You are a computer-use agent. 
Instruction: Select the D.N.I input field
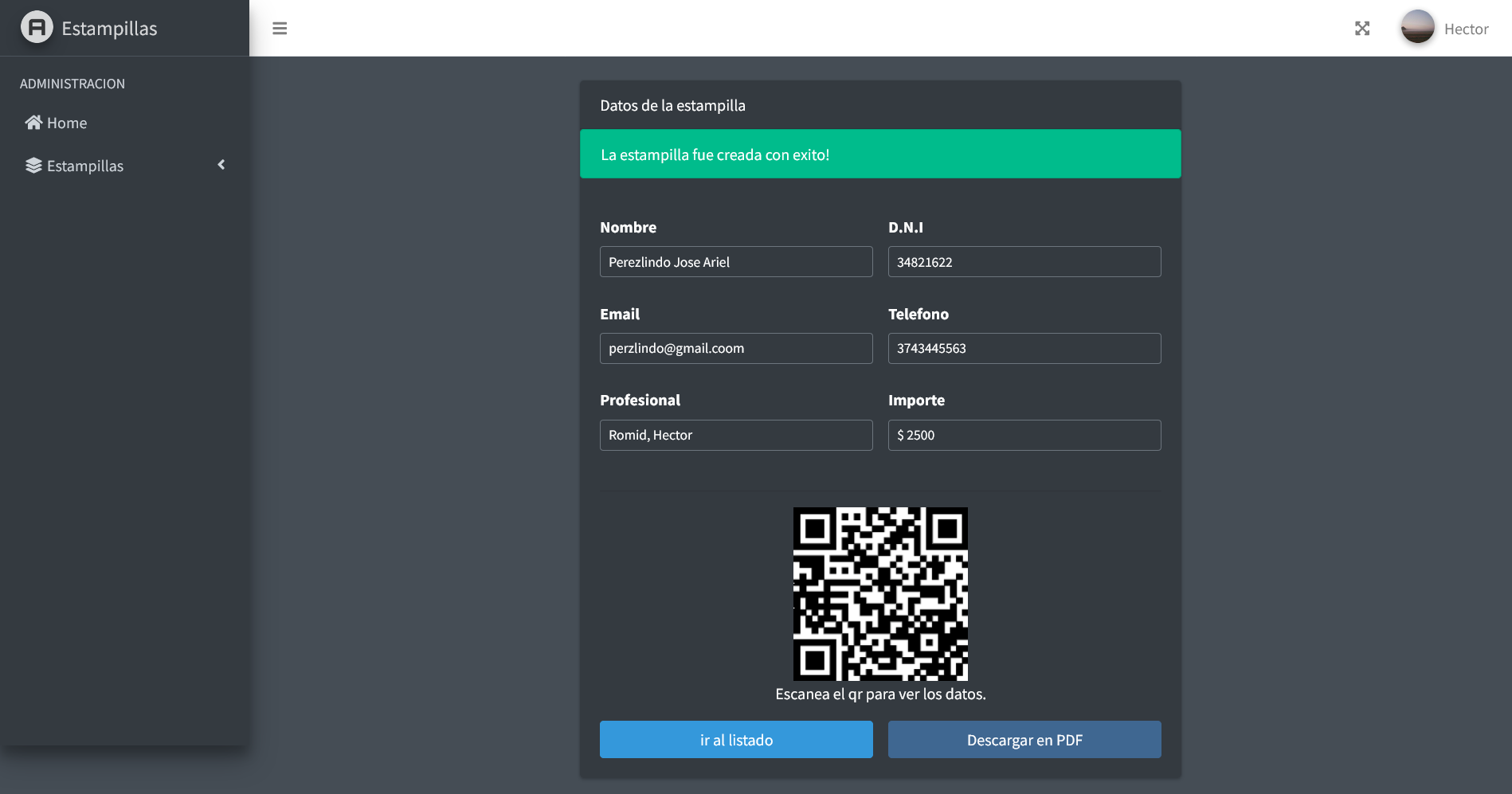click(x=1024, y=262)
